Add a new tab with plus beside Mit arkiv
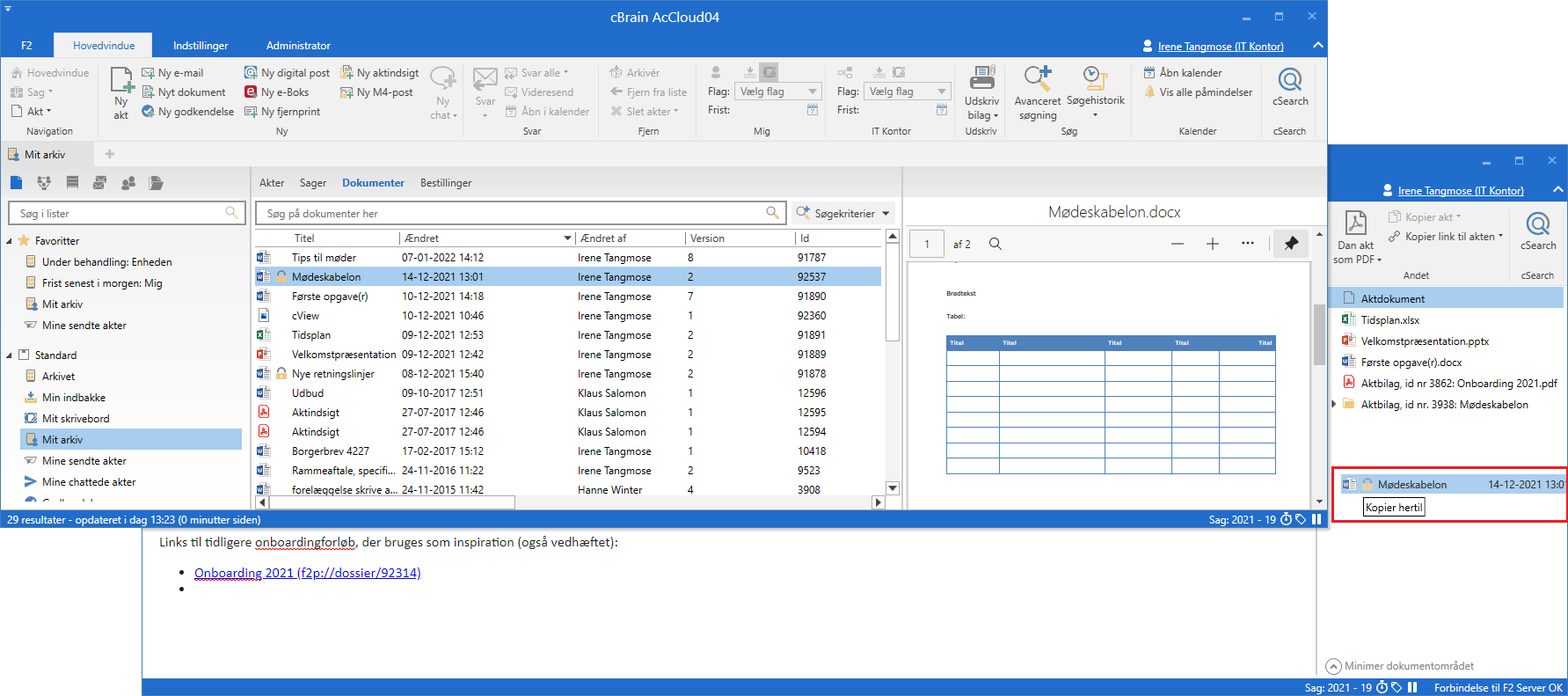The image size is (1568, 696). 110,154
